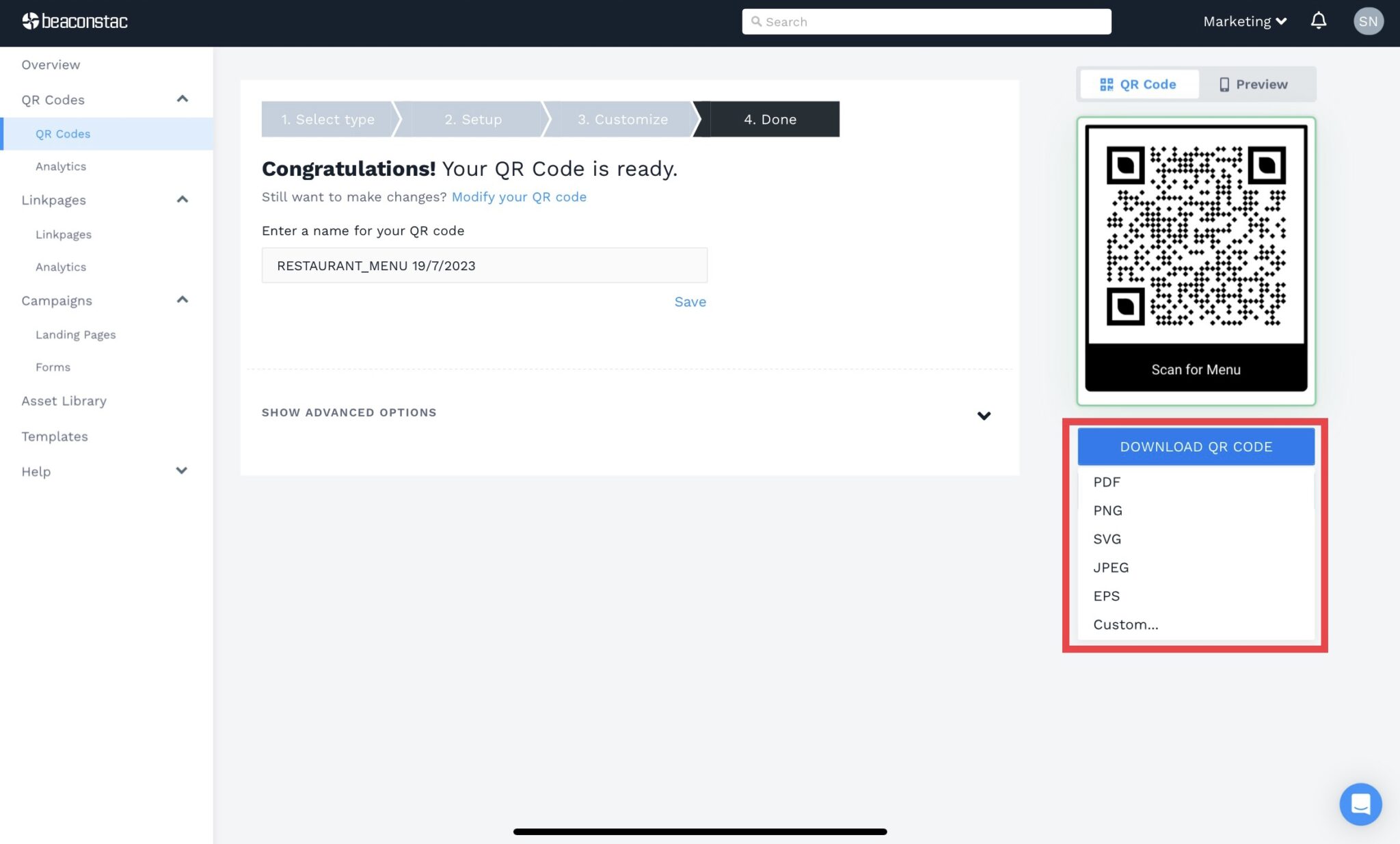Click the search magnifier icon
The width and height of the screenshot is (1400, 844).
(757, 21)
